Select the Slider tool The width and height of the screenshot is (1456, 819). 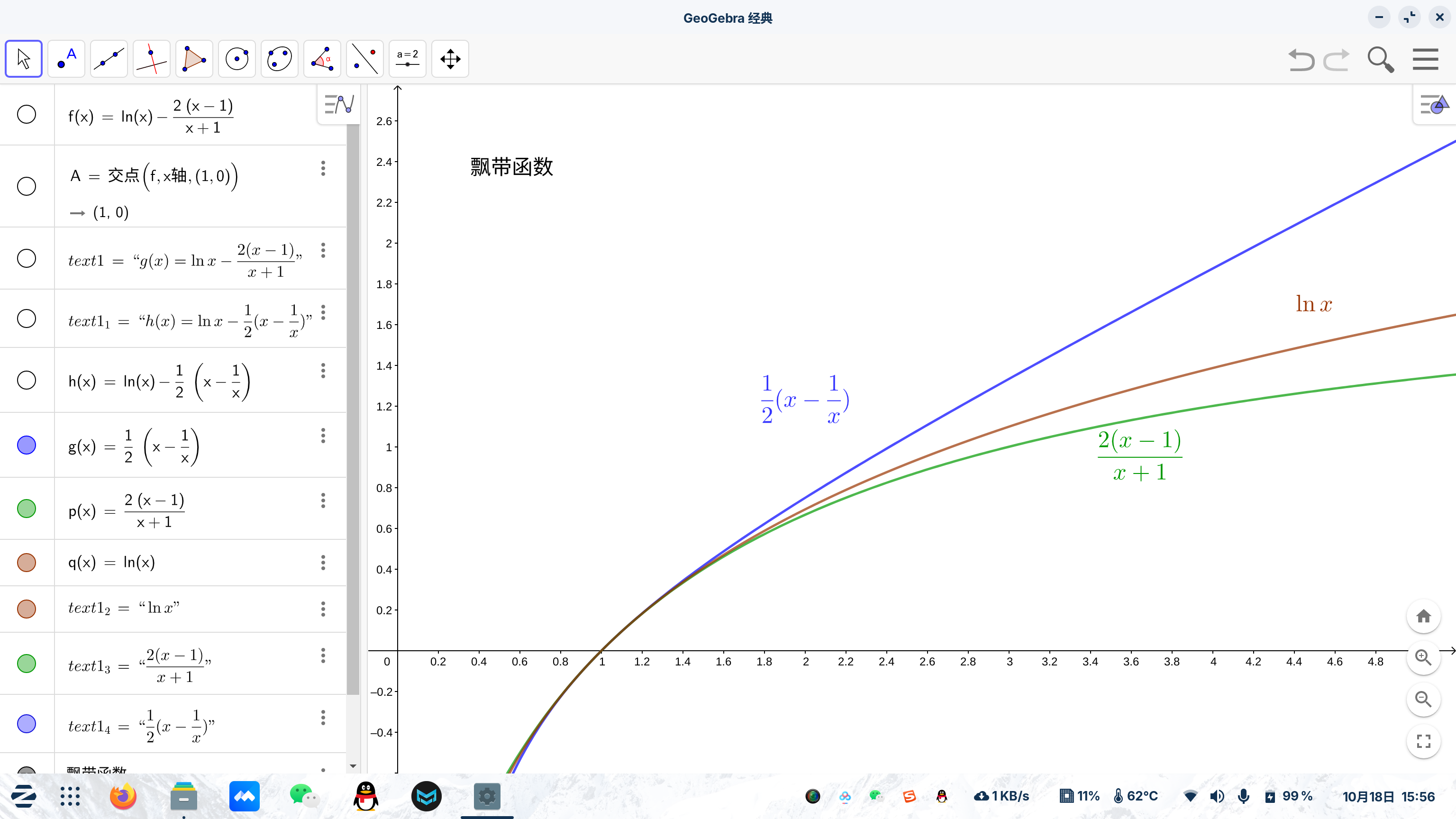[408, 59]
